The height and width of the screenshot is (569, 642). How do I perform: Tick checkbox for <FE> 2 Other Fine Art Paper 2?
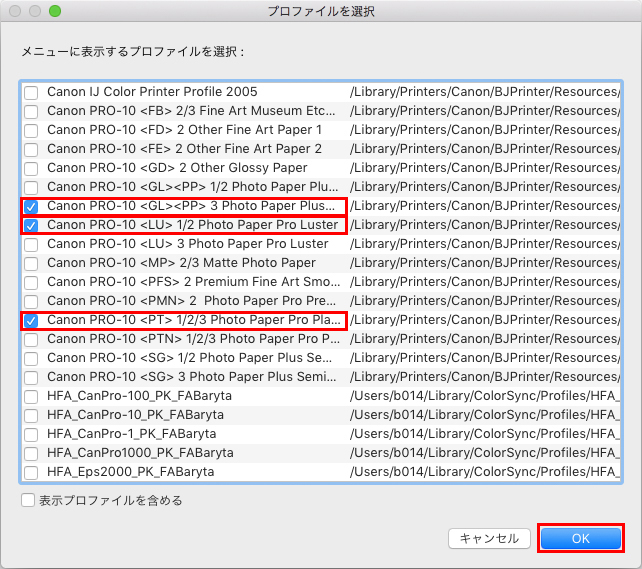(x=31, y=149)
